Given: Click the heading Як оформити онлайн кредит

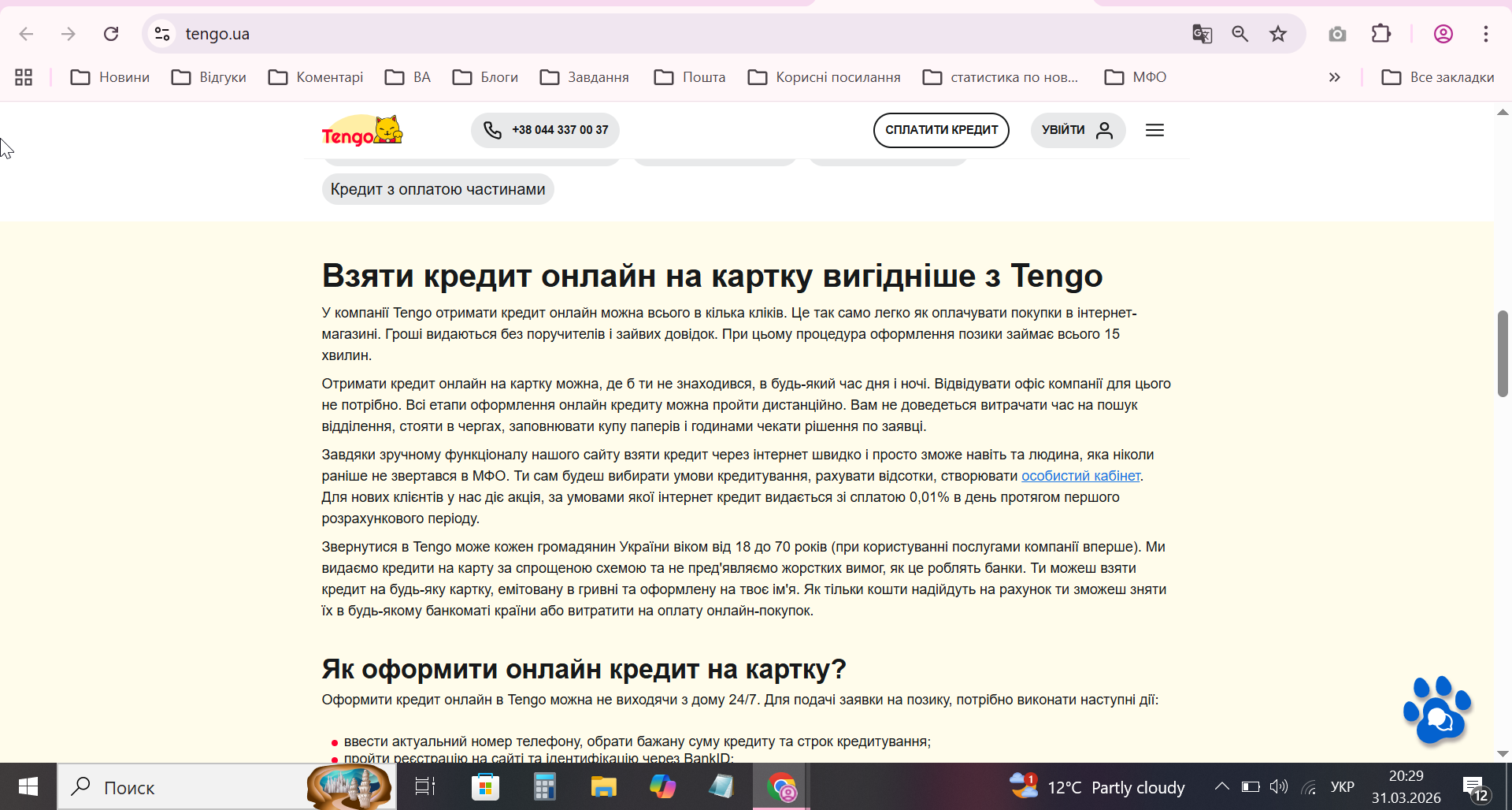Looking at the screenshot, I should [x=584, y=669].
